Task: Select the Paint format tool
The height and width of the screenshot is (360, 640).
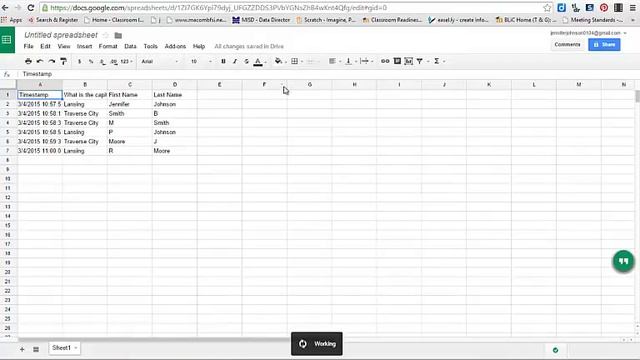Action: point(63,61)
